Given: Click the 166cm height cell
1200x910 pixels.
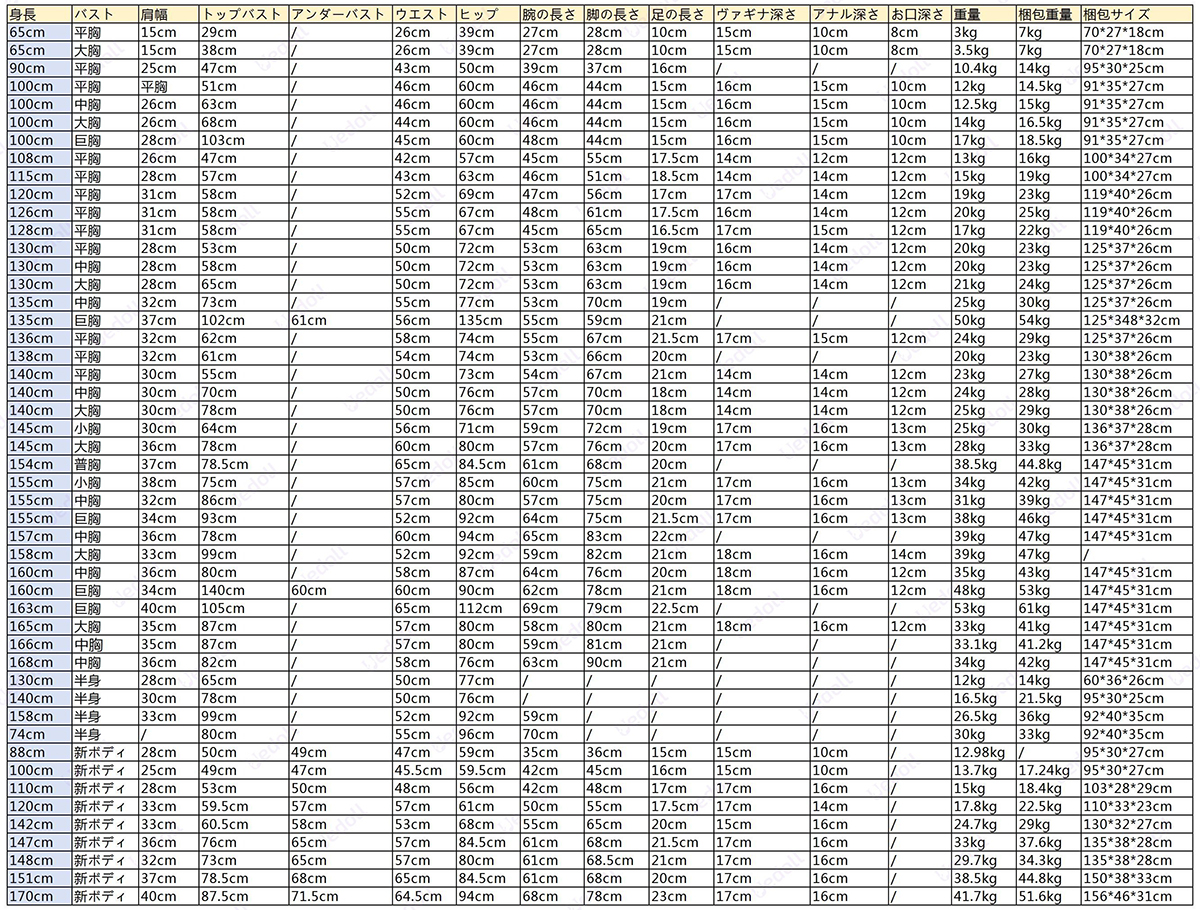Looking at the screenshot, I should pos(39,644).
